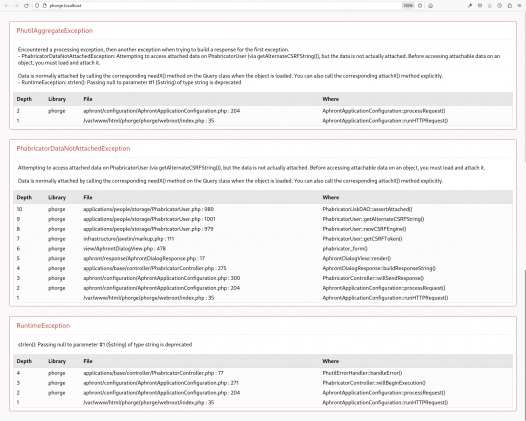Click processRequest() cell in PhutilAggregateException table
526x421 pixels.
[x=384, y=111]
